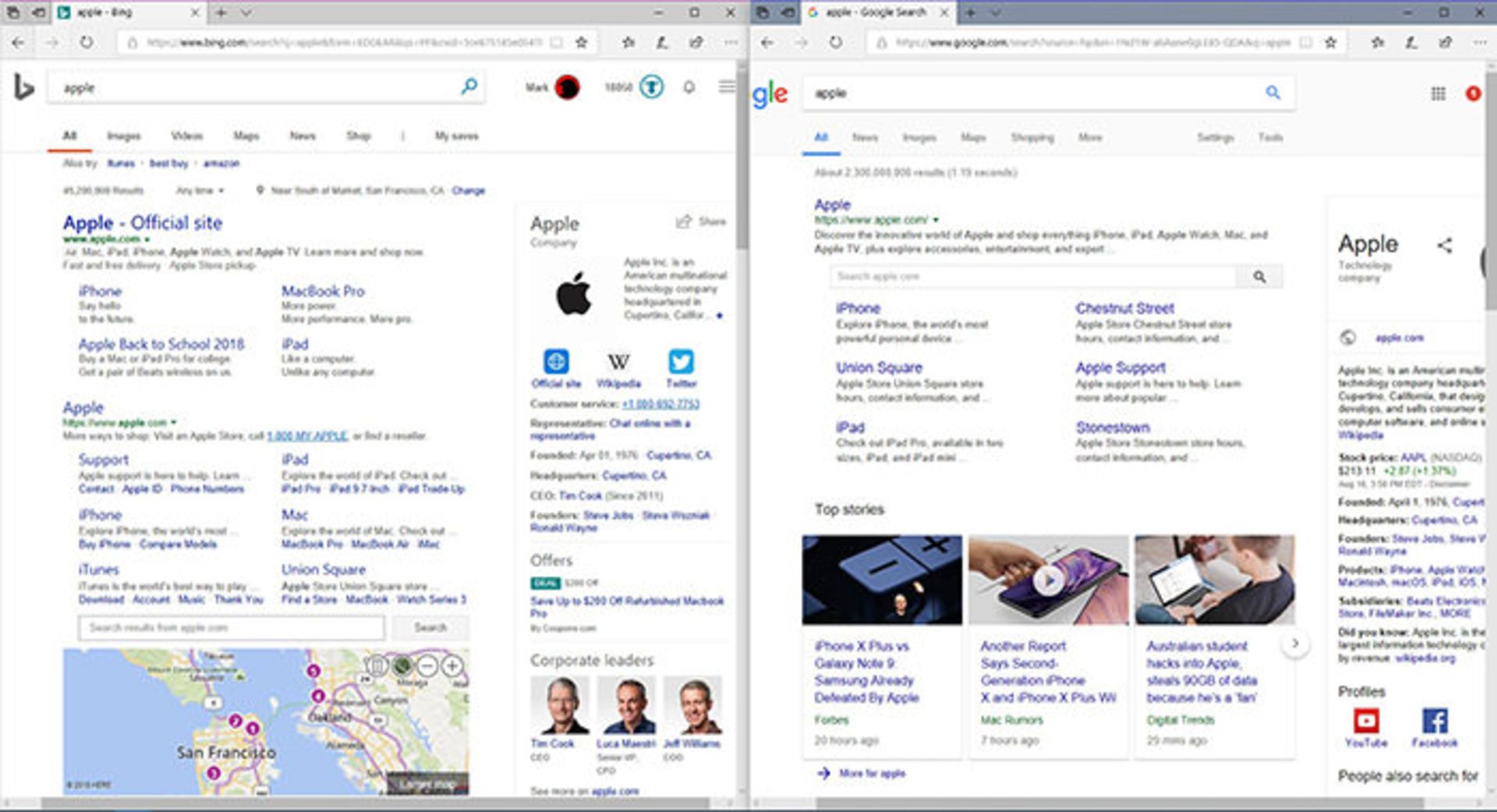Open Bing notifications bell

click(688, 87)
